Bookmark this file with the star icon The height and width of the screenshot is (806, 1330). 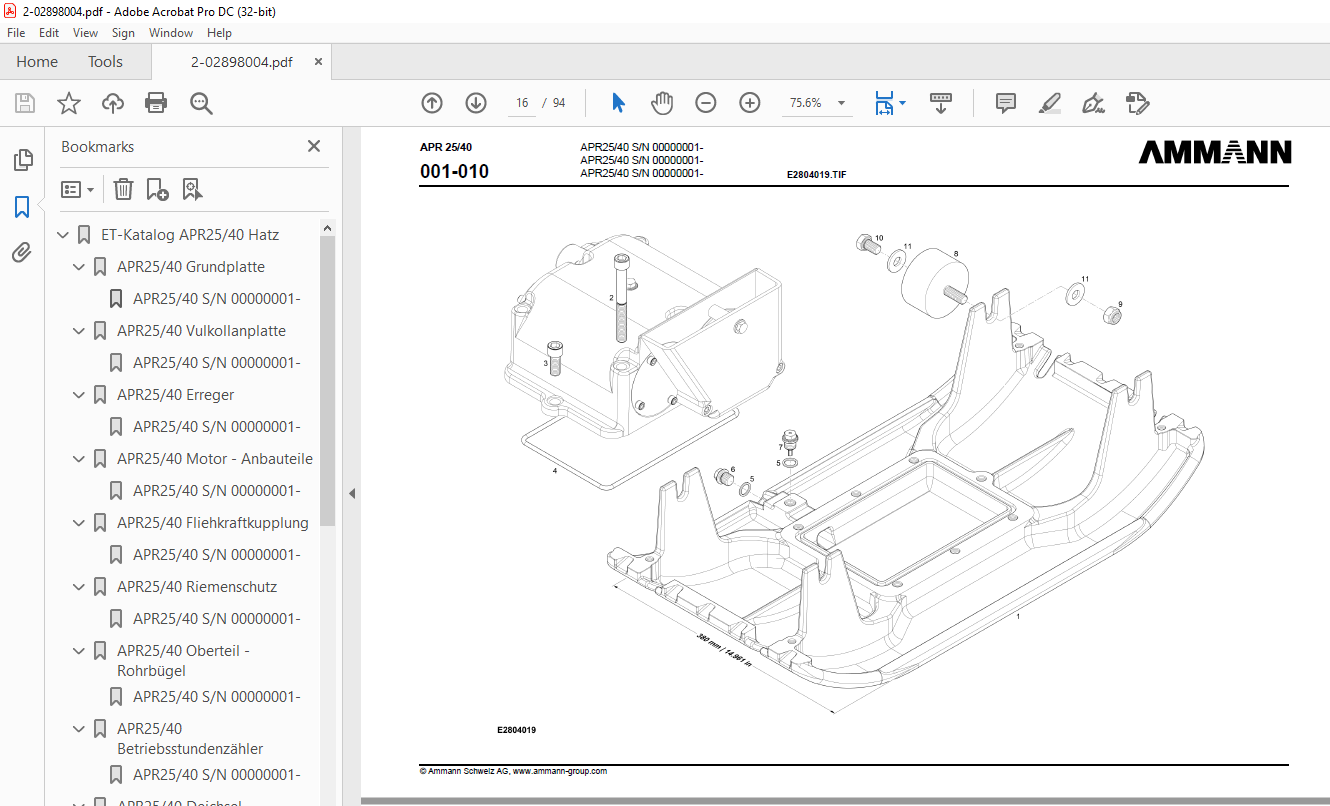point(69,103)
